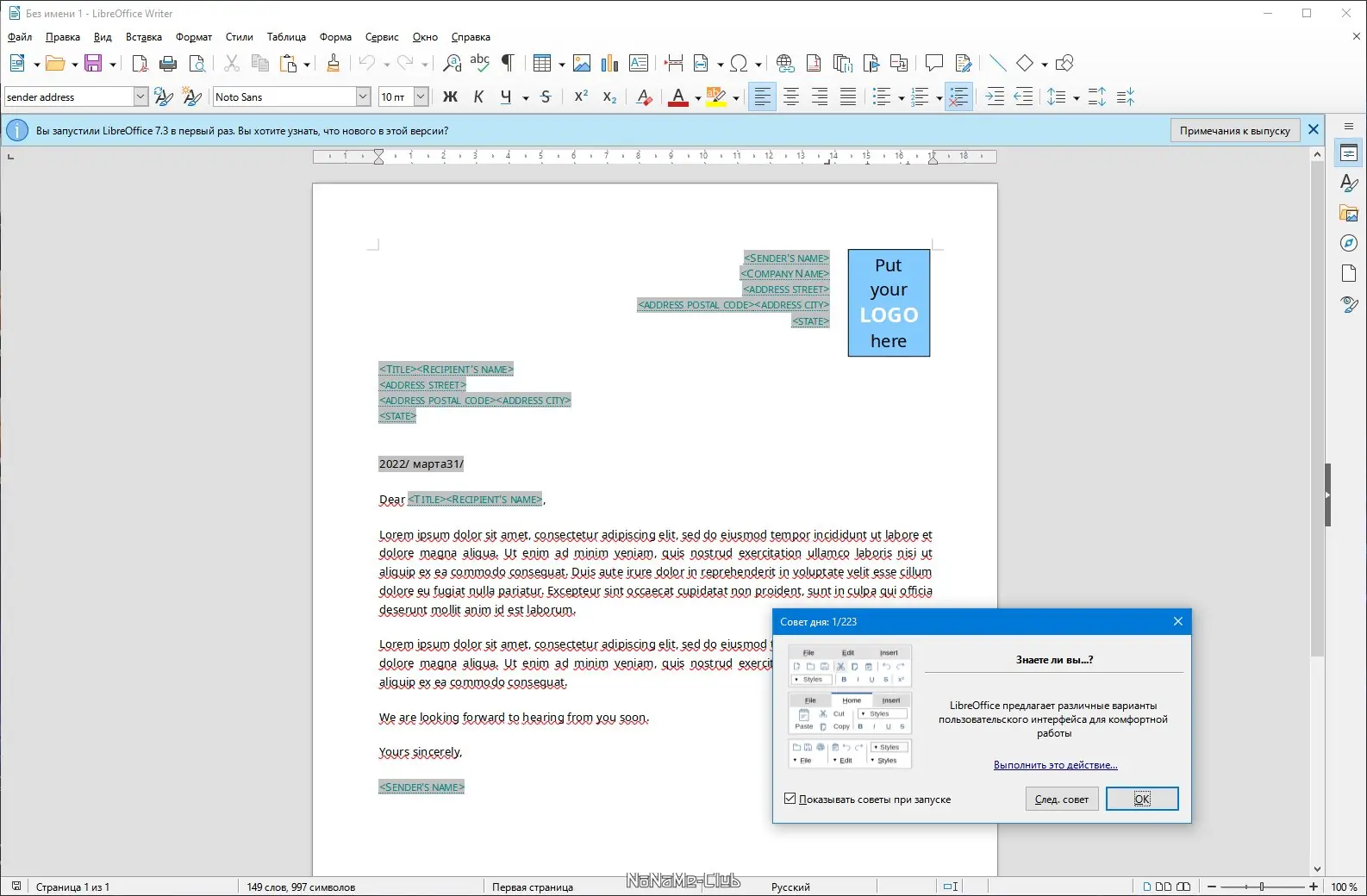Uncheck show tips on startup checkbox
The height and width of the screenshot is (896, 1367).
(x=790, y=799)
